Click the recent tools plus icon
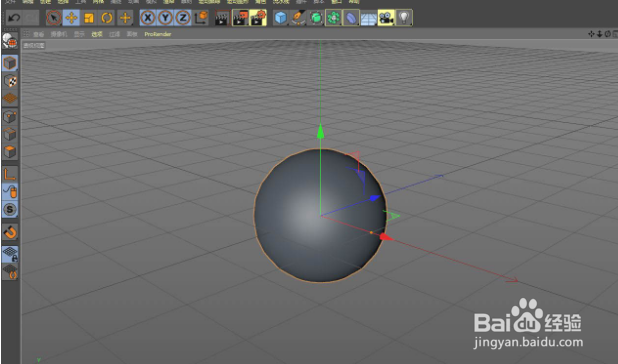This screenshot has height=364, width=618. pos(125,18)
